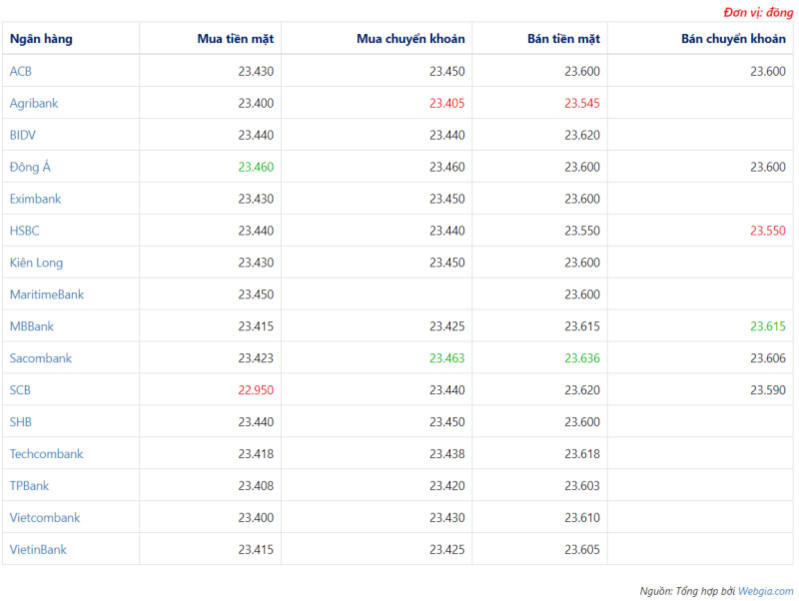Click the Sacombank link
This screenshot has height=601, width=799.
pyautogui.click(x=41, y=358)
